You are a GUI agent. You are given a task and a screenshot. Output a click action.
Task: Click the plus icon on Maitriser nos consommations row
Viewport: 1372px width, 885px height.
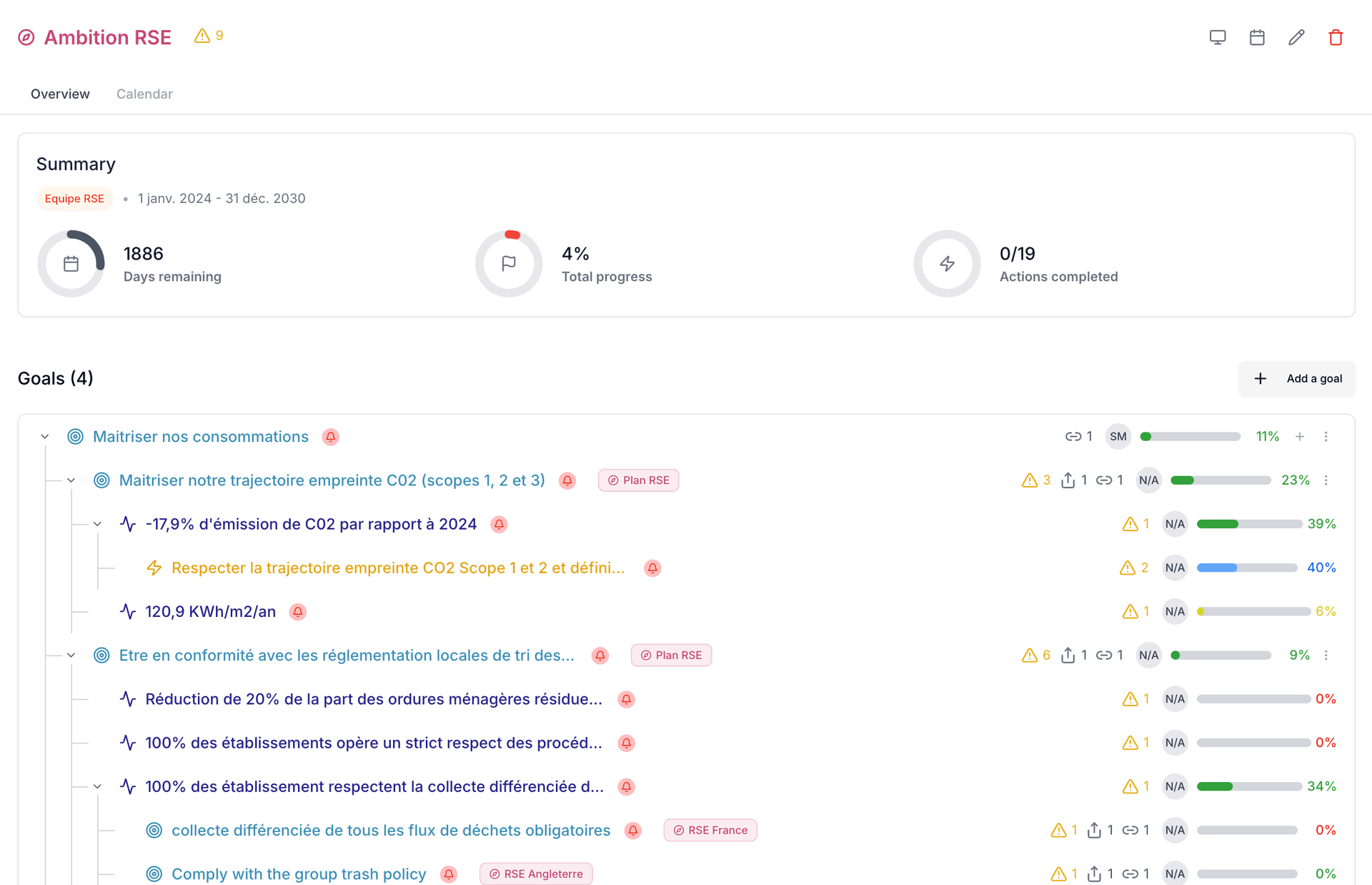1300,437
